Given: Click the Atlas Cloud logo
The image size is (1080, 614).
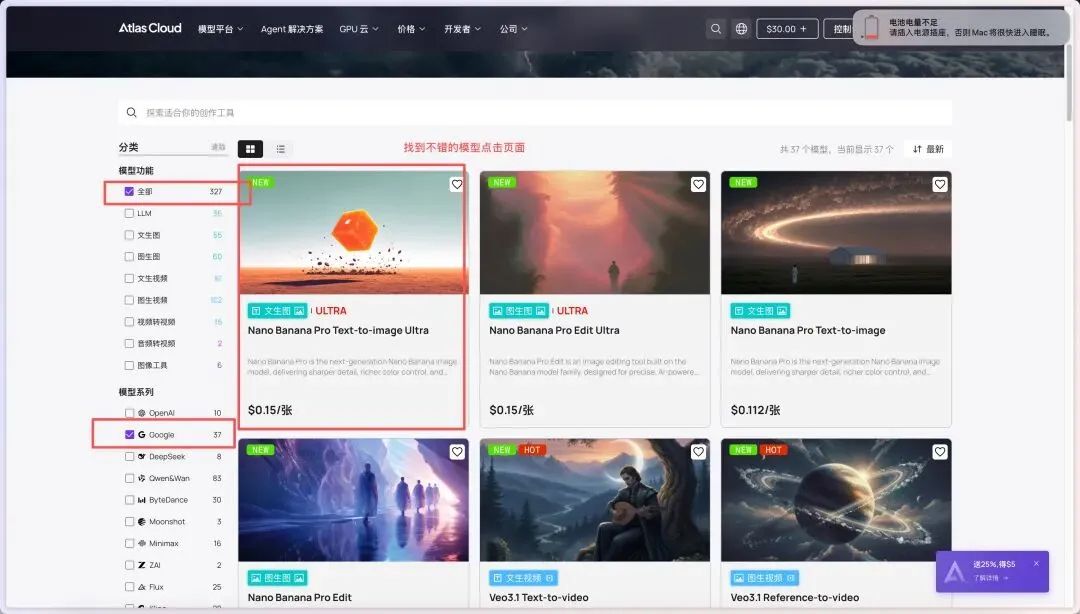Looking at the screenshot, I should (x=149, y=28).
